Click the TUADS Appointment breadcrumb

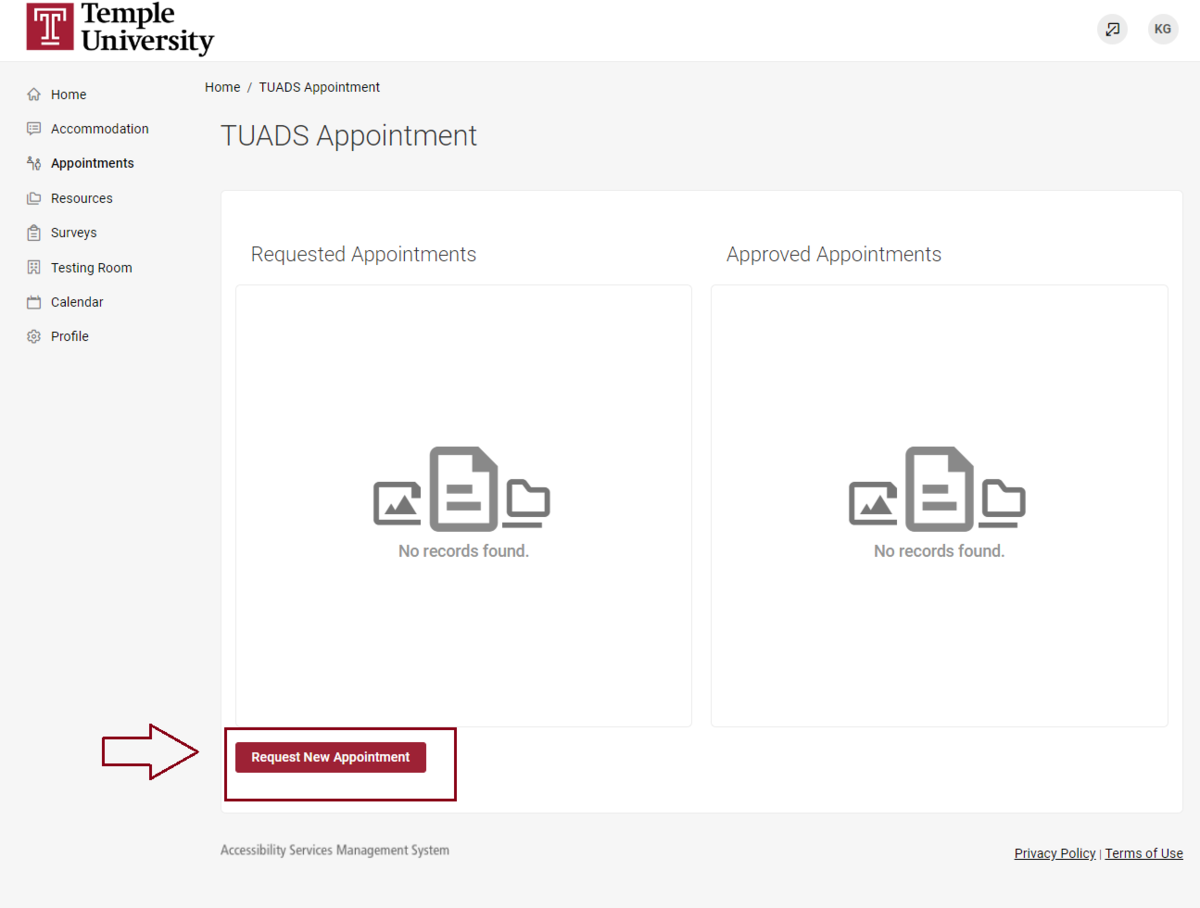319,87
